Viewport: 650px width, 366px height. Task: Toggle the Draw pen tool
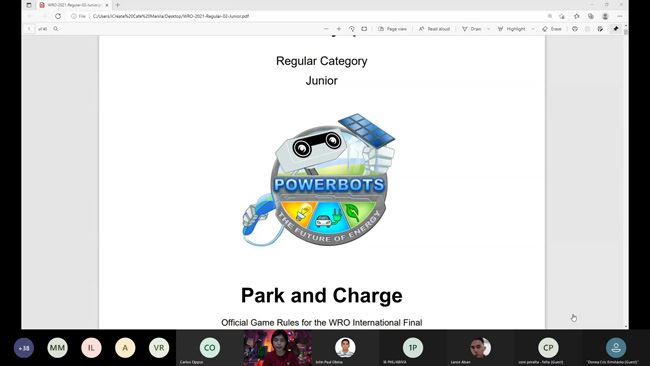(x=471, y=29)
